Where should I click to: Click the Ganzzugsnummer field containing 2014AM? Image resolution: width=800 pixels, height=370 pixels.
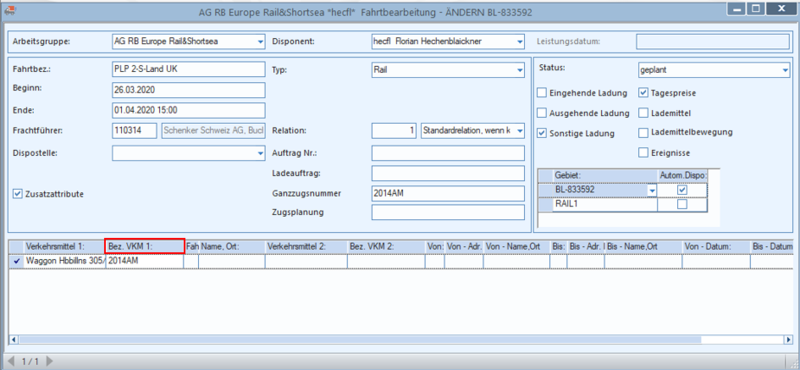tap(448, 193)
